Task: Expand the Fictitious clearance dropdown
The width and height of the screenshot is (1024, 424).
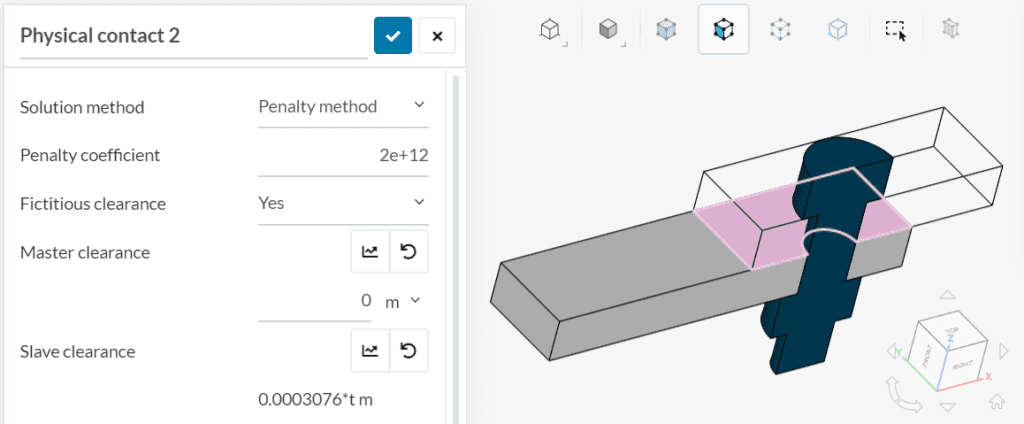Action: 342,203
